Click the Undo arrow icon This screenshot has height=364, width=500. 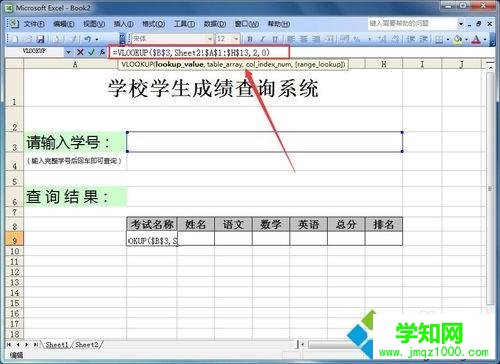coord(87,39)
